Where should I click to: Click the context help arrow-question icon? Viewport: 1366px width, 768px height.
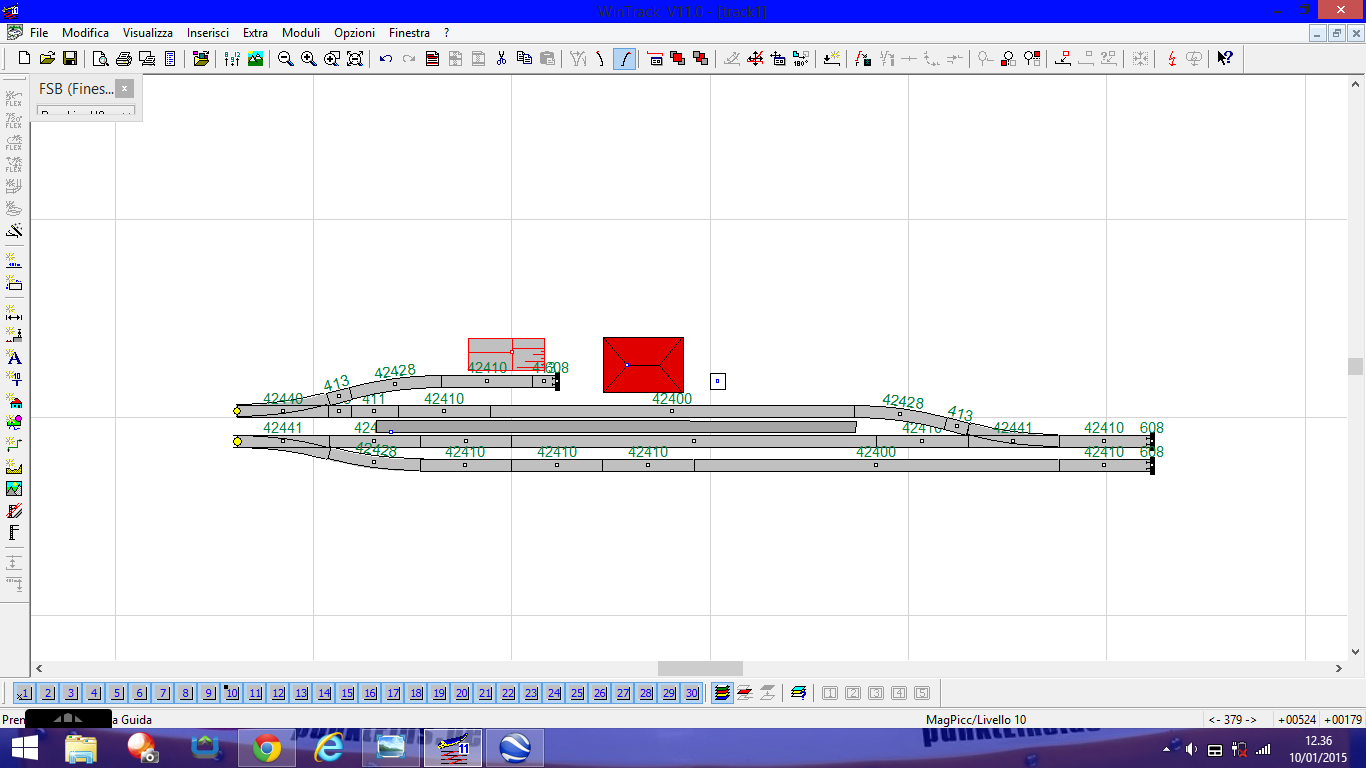click(1224, 59)
